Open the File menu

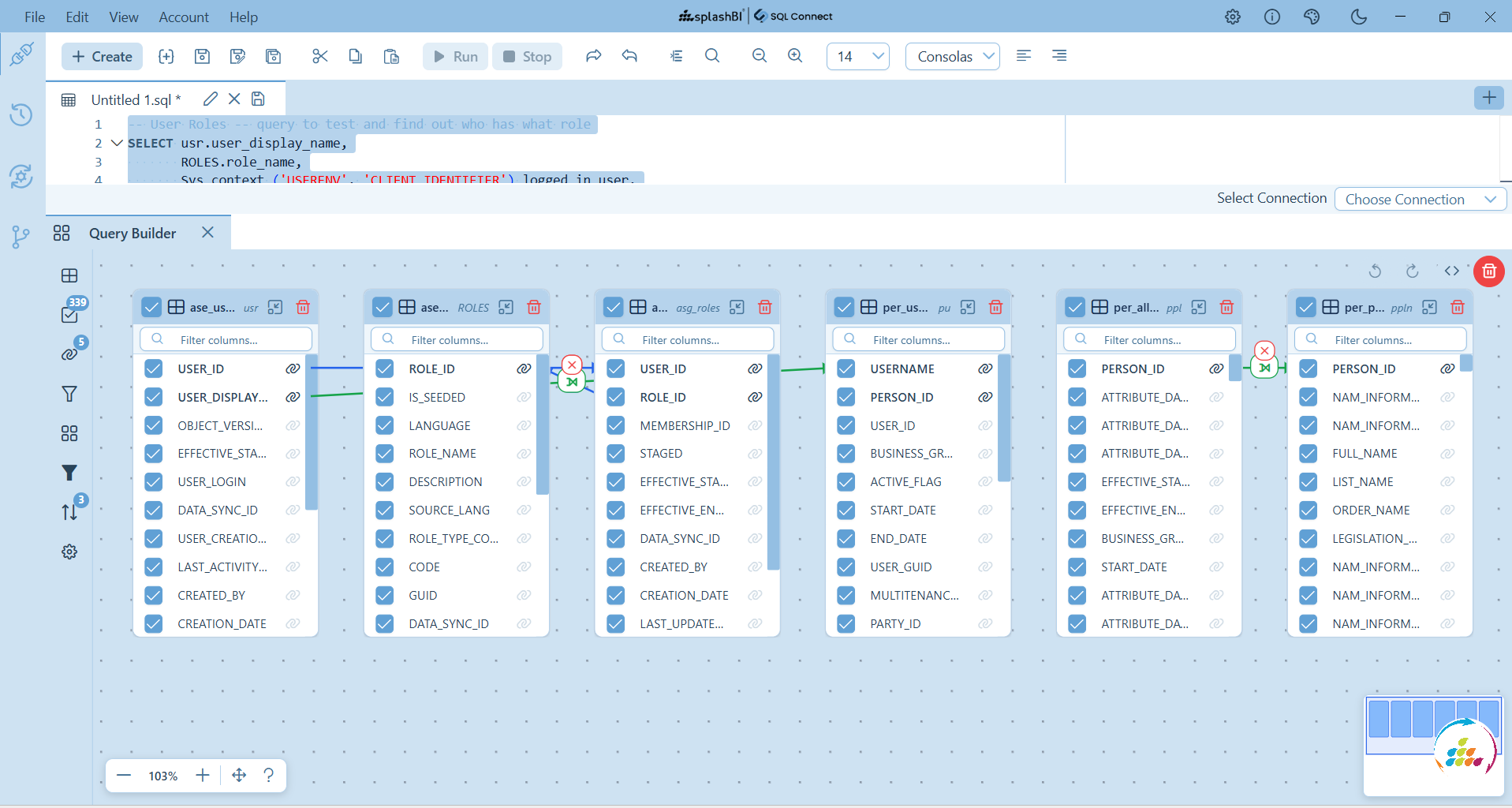coord(35,17)
